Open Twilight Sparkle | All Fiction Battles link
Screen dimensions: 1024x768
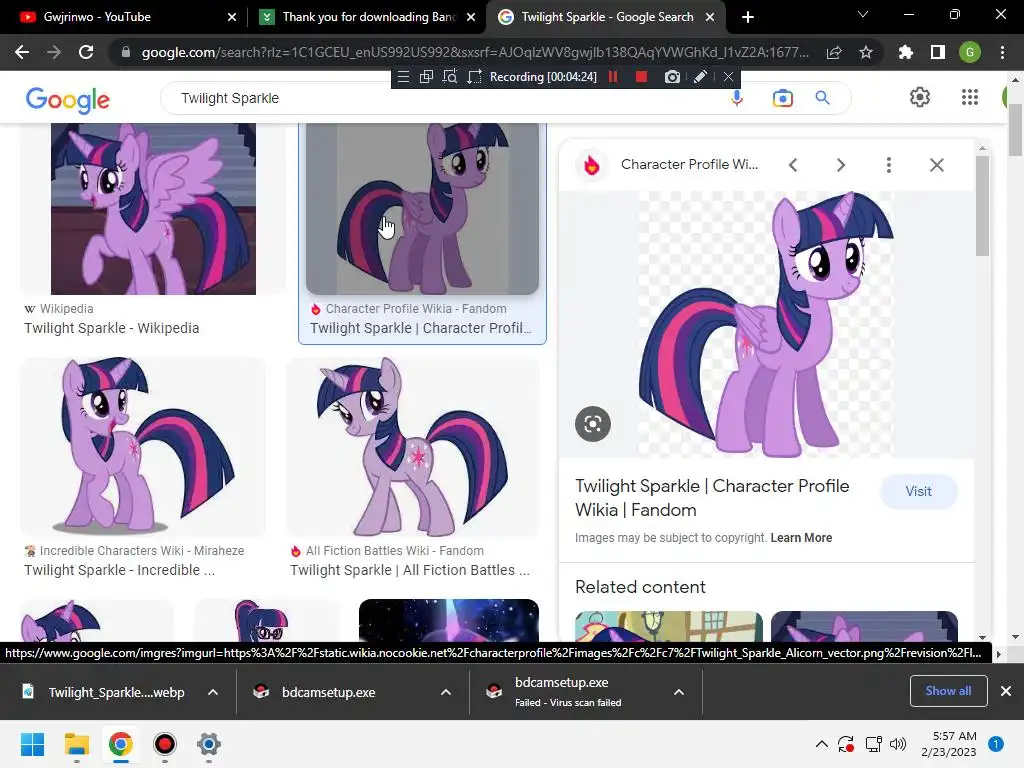click(409, 570)
